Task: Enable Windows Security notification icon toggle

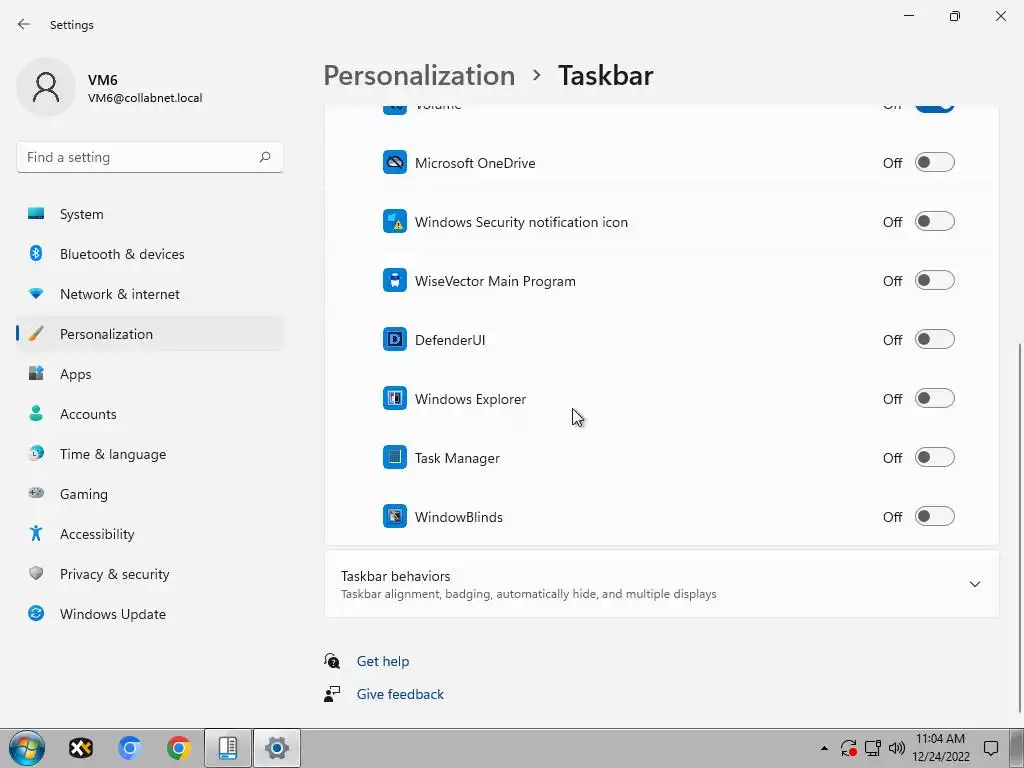Action: [935, 221]
